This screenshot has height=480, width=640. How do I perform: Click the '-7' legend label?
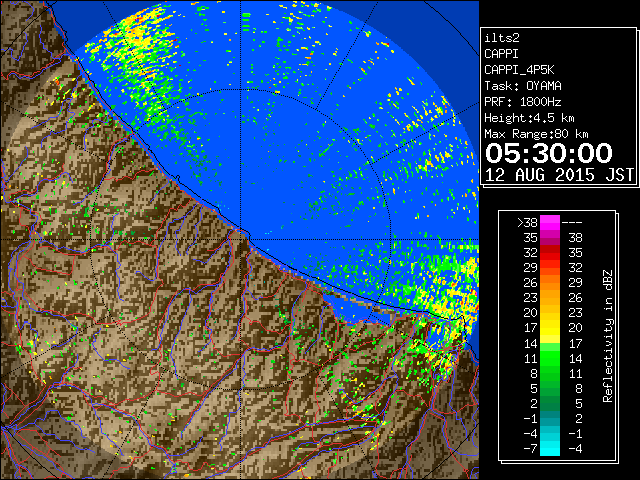(x=530, y=449)
